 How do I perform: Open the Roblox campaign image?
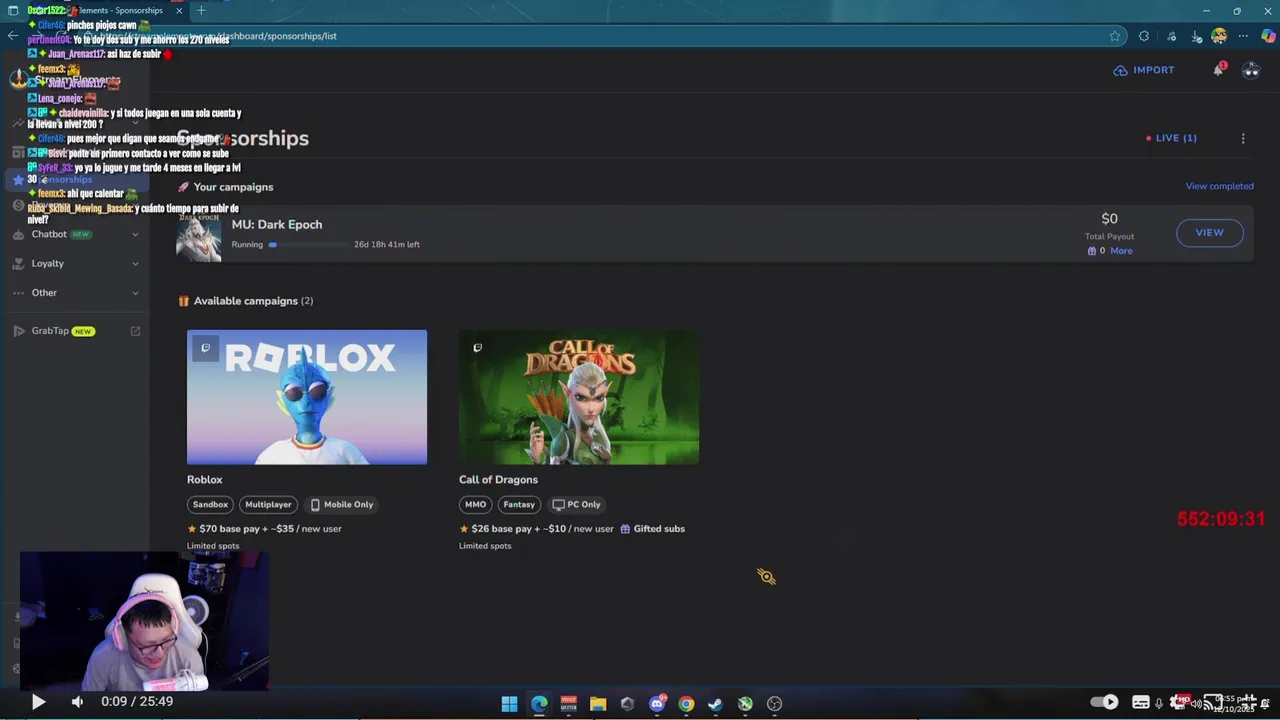tap(307, 397)
